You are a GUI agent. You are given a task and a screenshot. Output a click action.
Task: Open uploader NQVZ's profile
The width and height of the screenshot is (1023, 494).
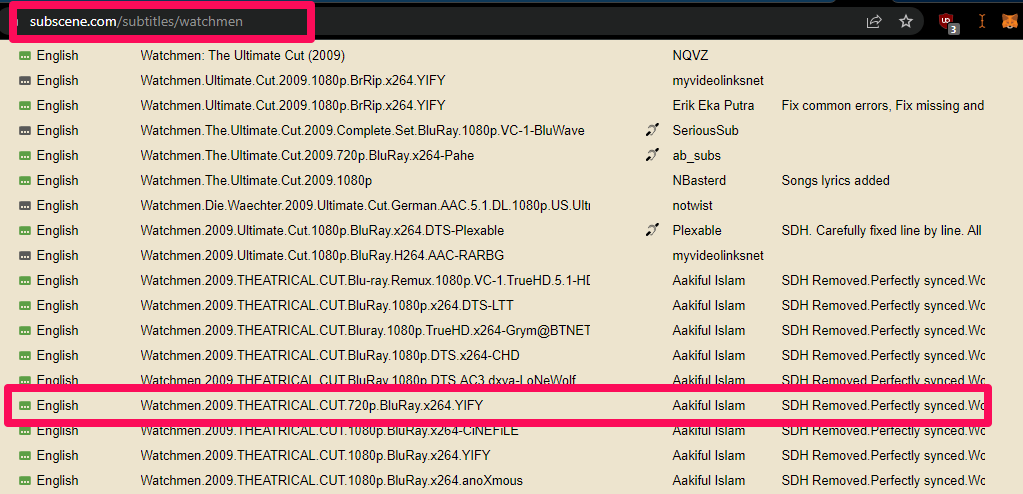tap(690, 55)
